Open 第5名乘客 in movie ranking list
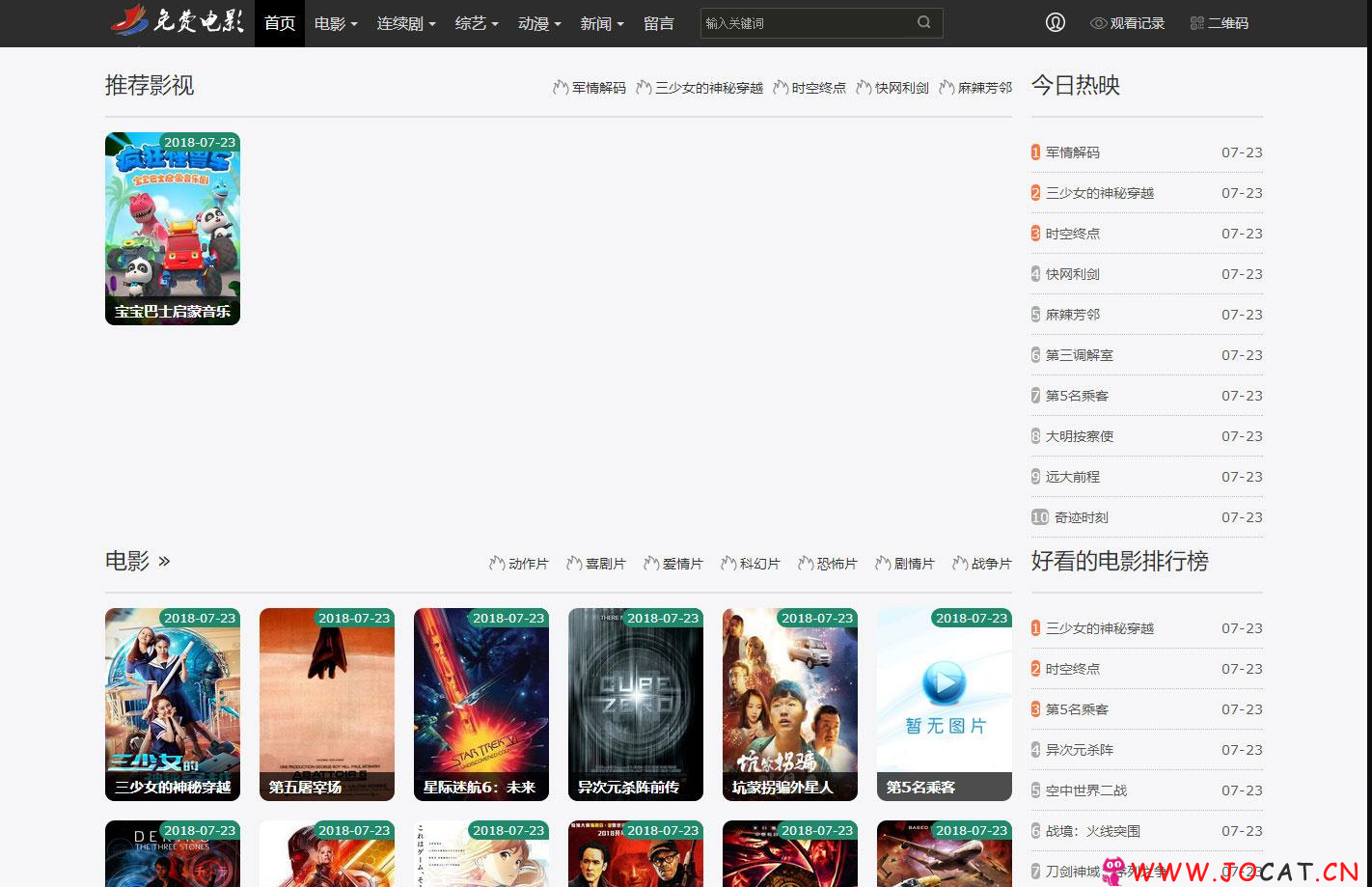The width and height of the screenshot is (1372, 887). [1077, 709]
